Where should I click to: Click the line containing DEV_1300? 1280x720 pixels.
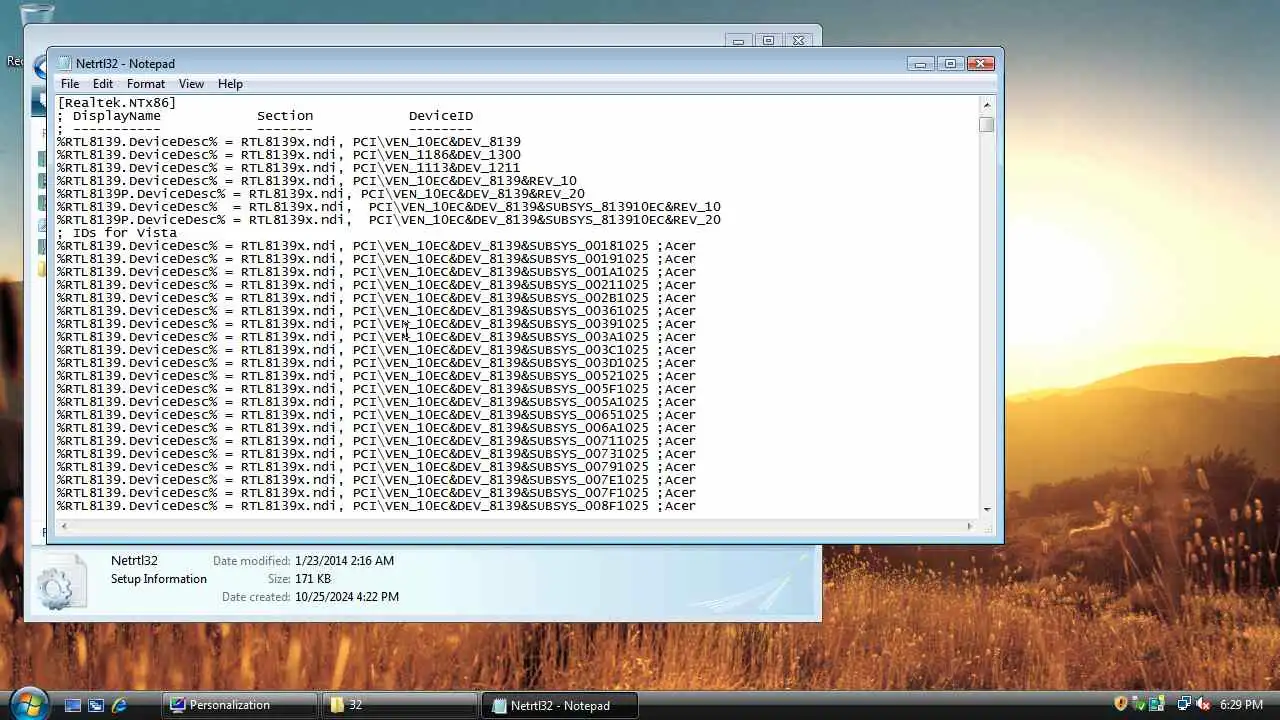pyautogui.click(x=289, y=155)
